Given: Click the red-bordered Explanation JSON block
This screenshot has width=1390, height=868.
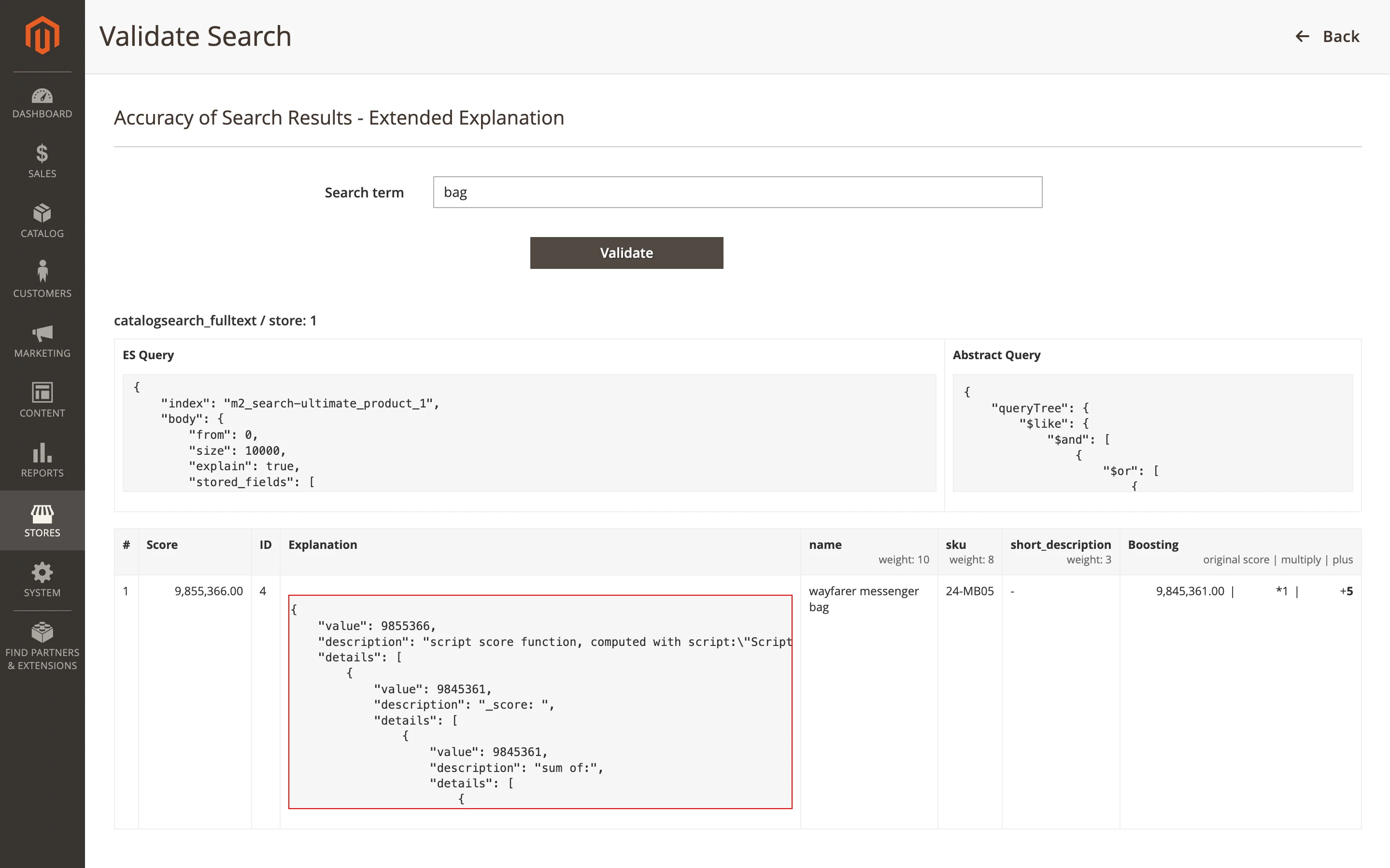Looking at the screenshot, I should 539,701.
